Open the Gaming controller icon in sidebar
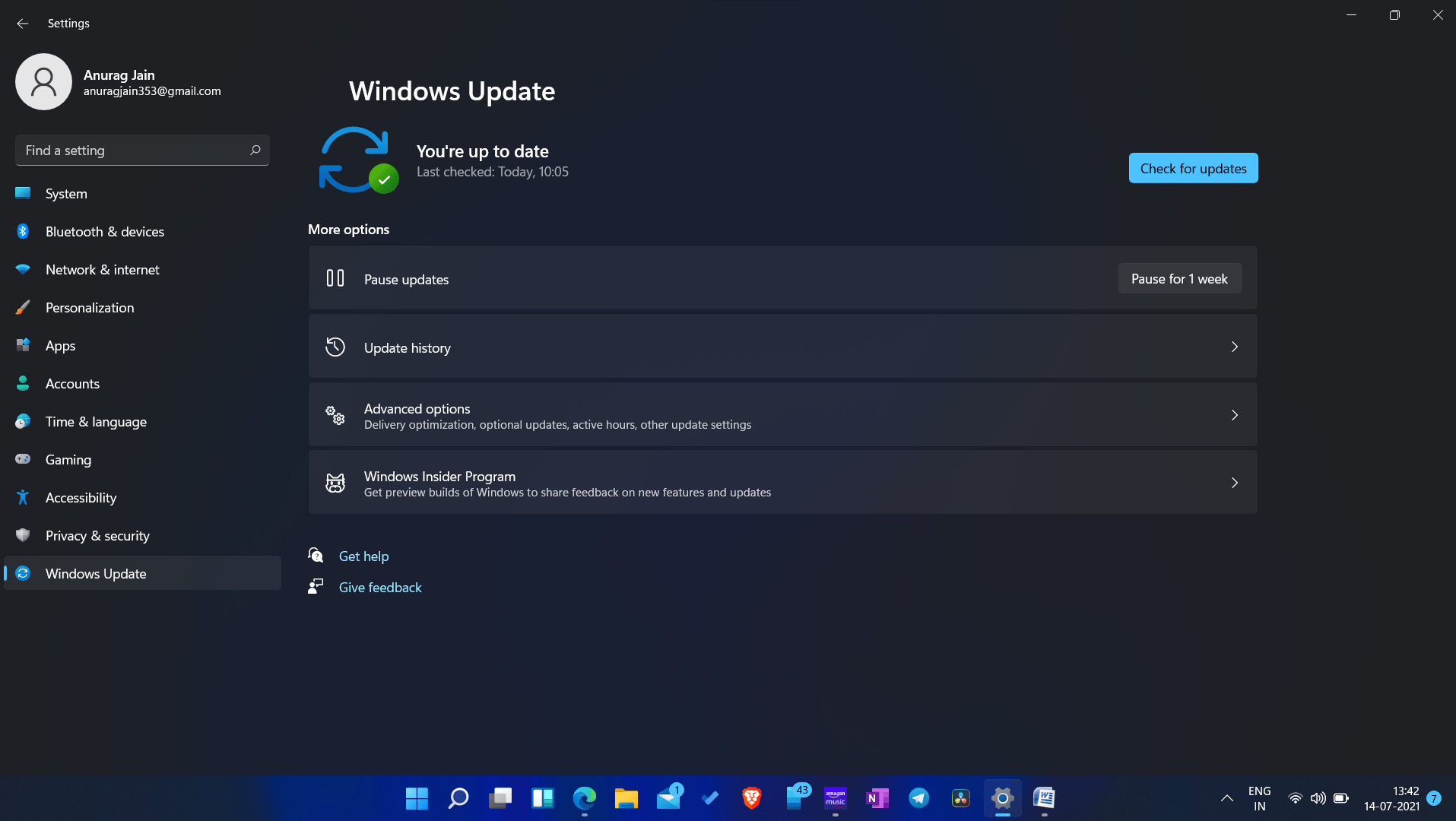Screen dimensions: 1456x821 coord(24,460)
